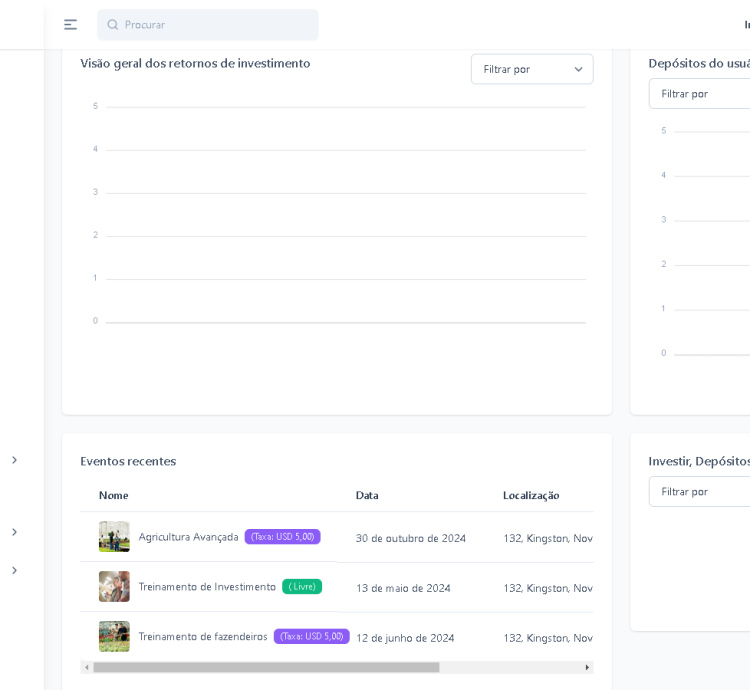Click the location cell in Treinamento de Investimento row
750x690 pixels.
click(x=548, y=588)
